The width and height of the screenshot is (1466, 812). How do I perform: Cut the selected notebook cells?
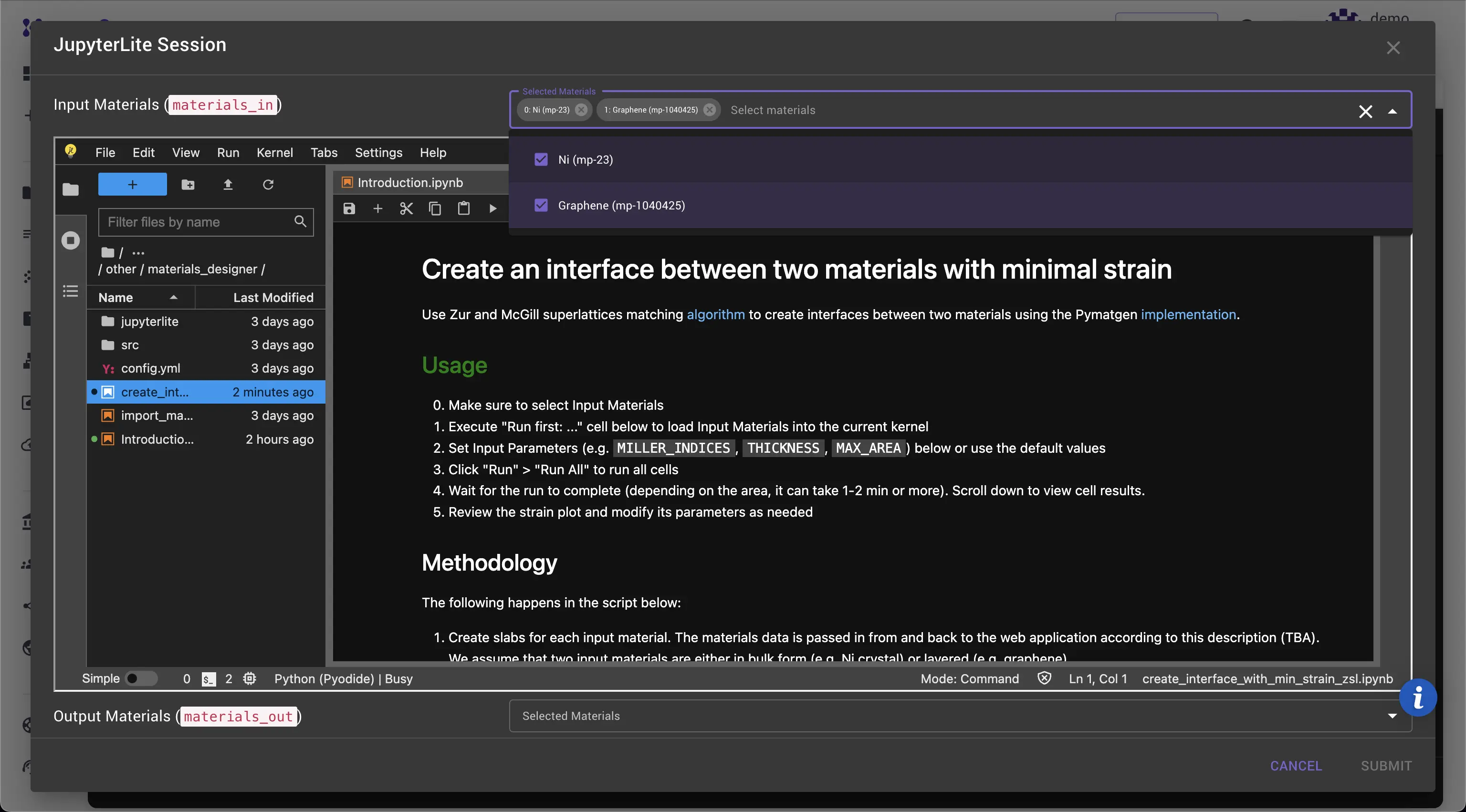click(x=406, y=208)
